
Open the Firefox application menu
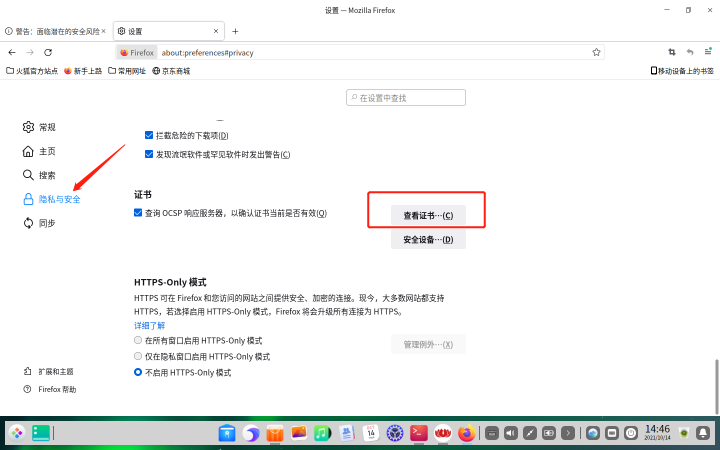[x=708, y=51]
